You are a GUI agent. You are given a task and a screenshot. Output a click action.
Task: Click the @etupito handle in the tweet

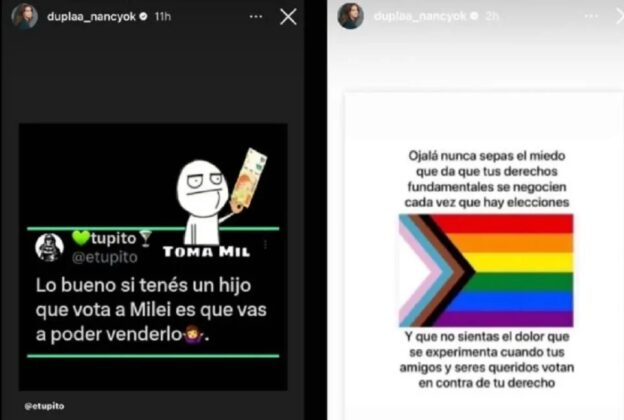[105, 258]
